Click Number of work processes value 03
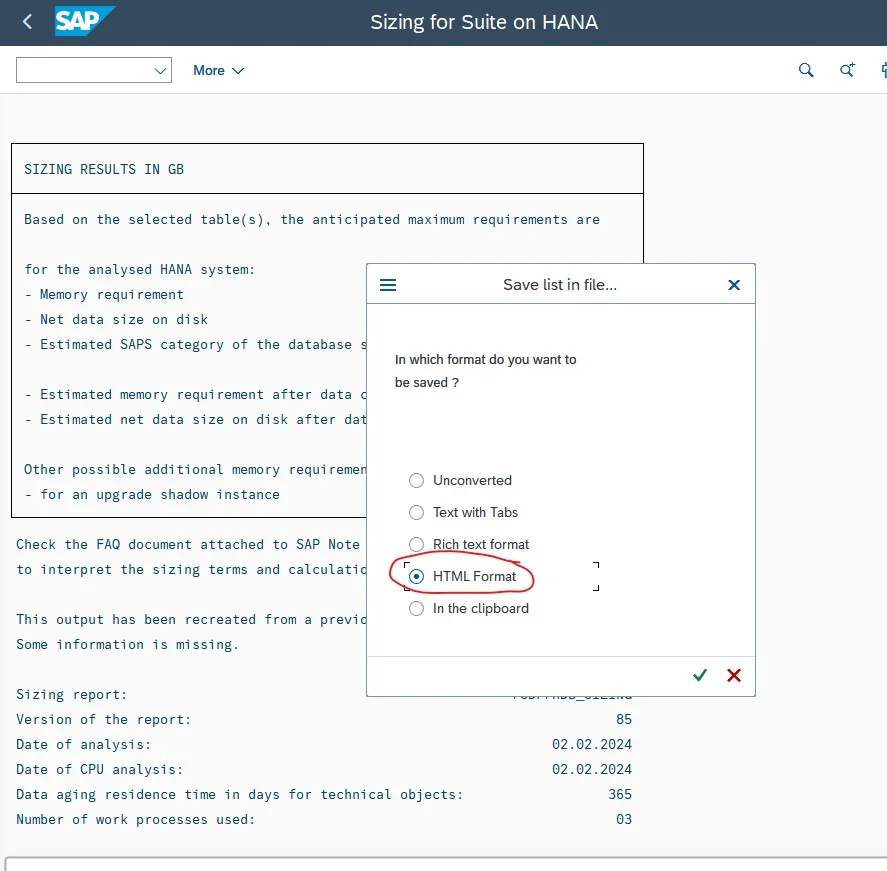Image resolution: width=887 pixels, height=871 pixels. coord(623,819)
